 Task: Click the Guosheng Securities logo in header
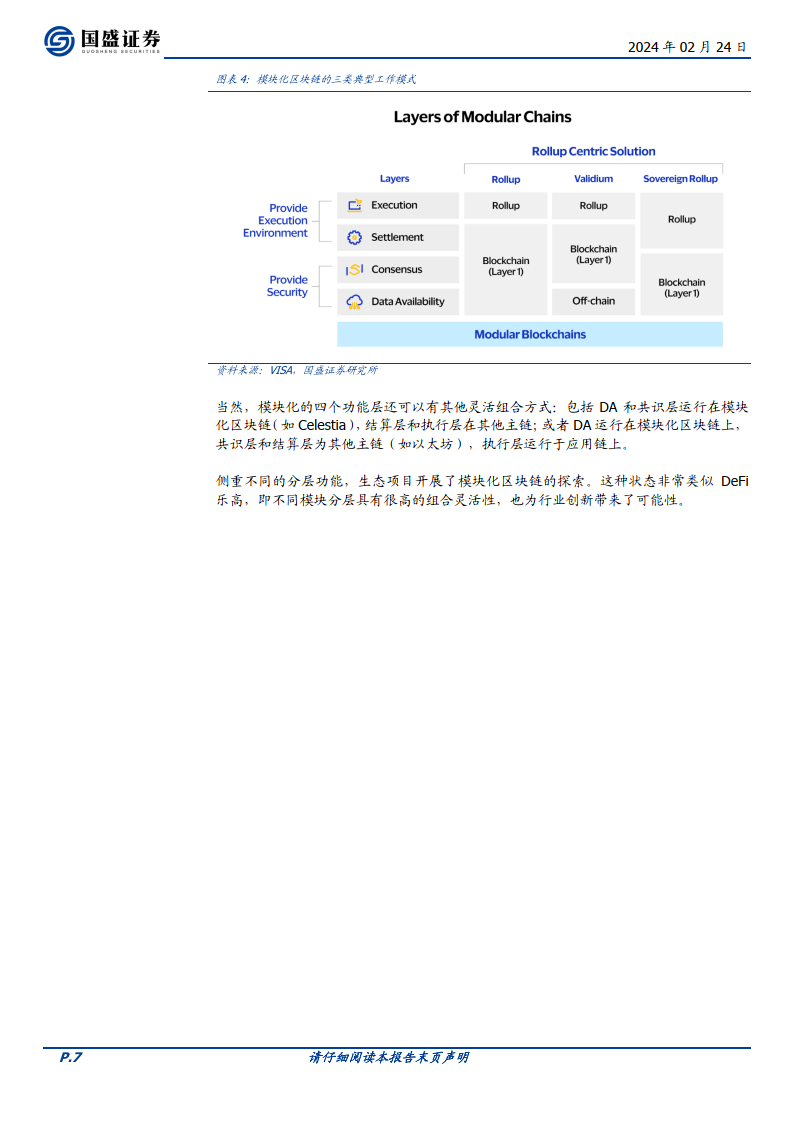102,41
